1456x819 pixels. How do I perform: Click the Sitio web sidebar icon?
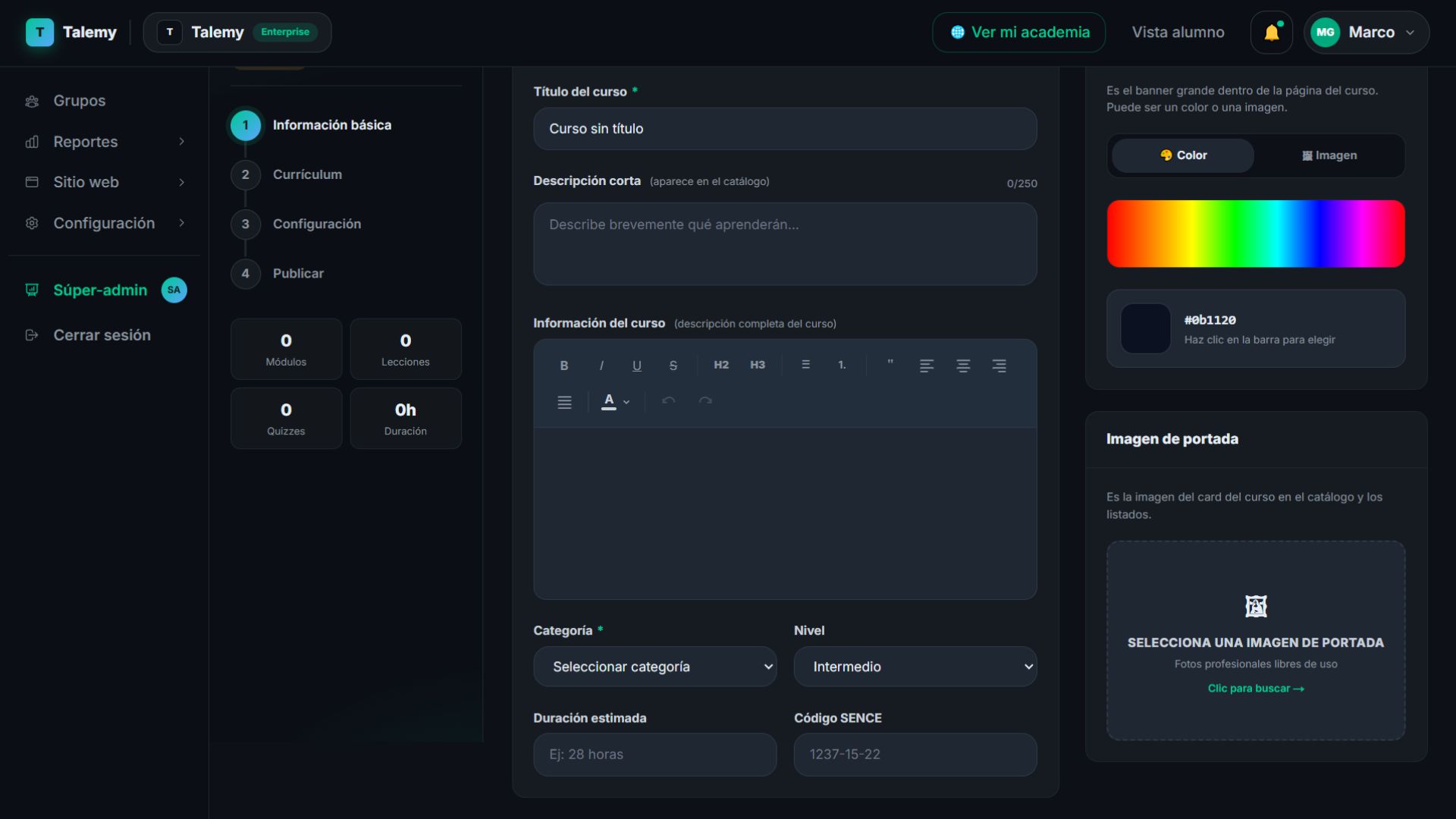pyautogui.click(x=32, y=182)
